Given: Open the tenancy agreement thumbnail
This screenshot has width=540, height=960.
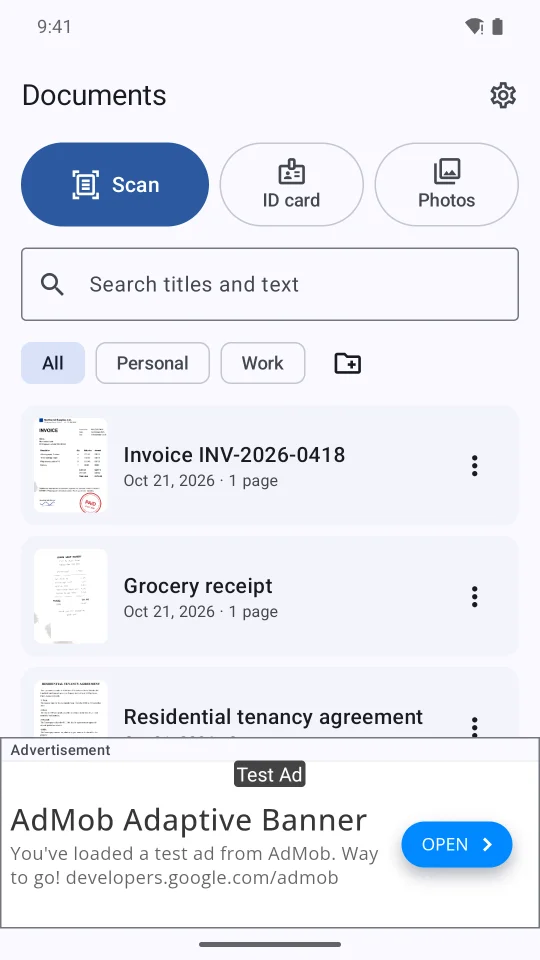Looking at the screenshot, I should tap(70, 709).
